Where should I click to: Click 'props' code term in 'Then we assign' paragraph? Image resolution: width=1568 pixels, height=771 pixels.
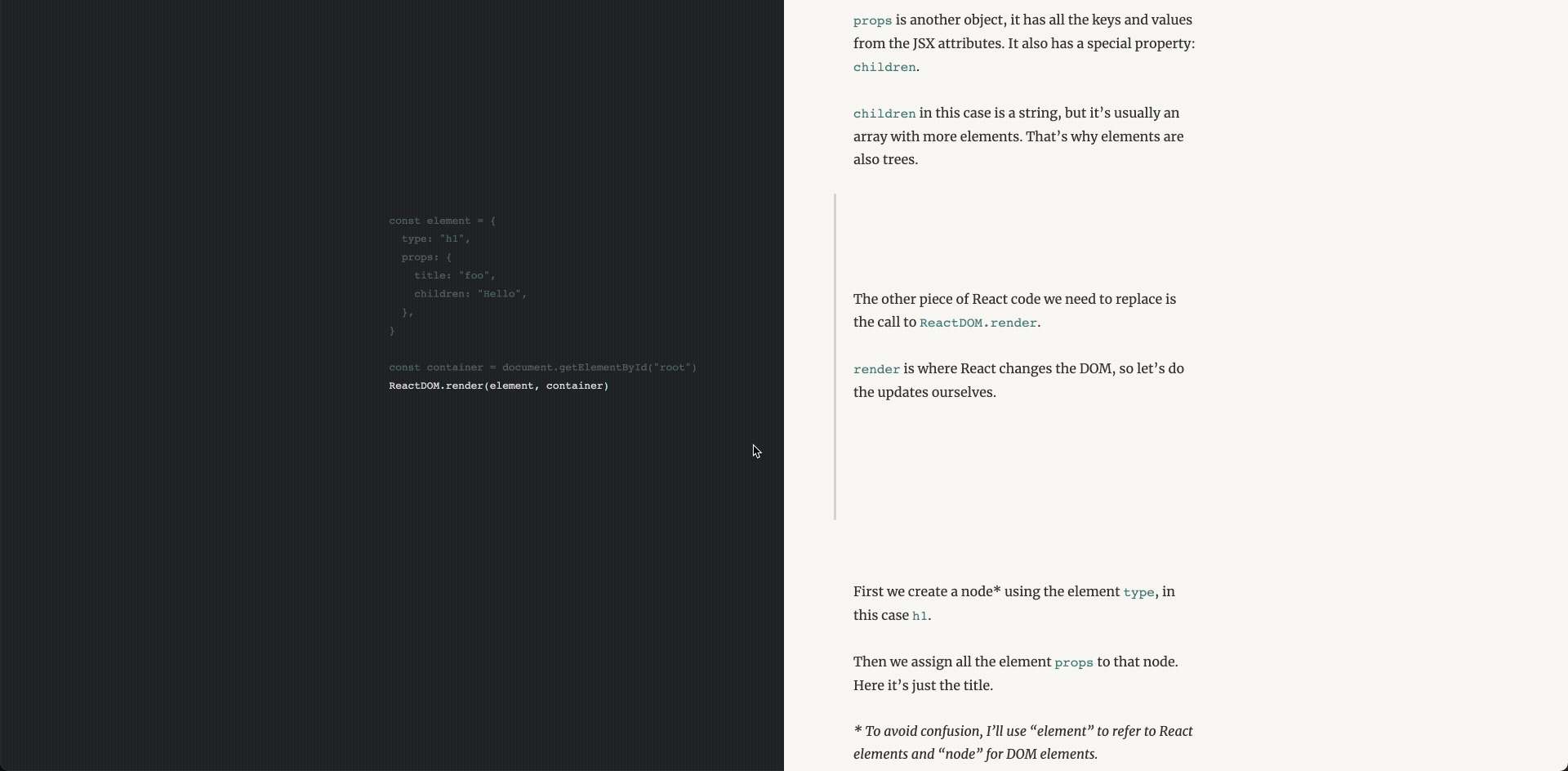pyautogui.click(x=1073, y=662)
